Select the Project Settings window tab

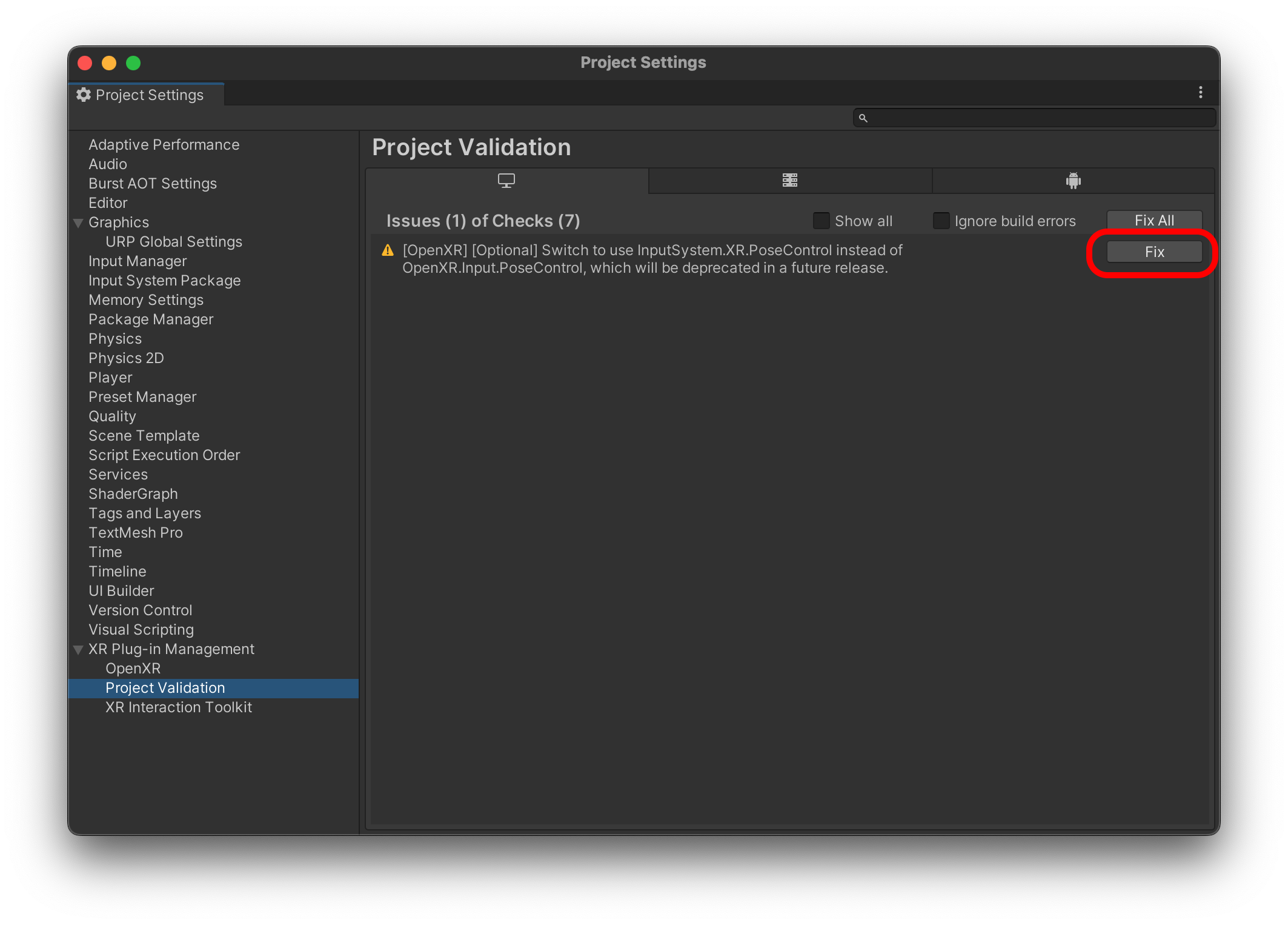tap(148, 95)
